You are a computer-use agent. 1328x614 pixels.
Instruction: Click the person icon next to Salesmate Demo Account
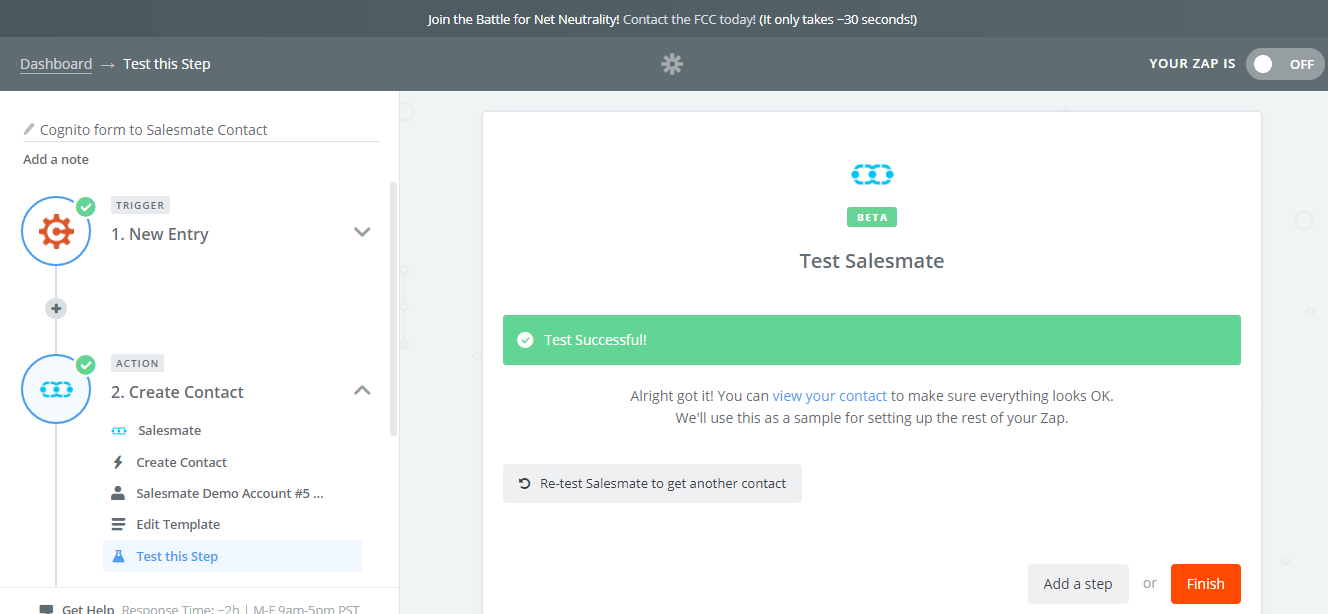pyautogui.click(x=118, y=493)
